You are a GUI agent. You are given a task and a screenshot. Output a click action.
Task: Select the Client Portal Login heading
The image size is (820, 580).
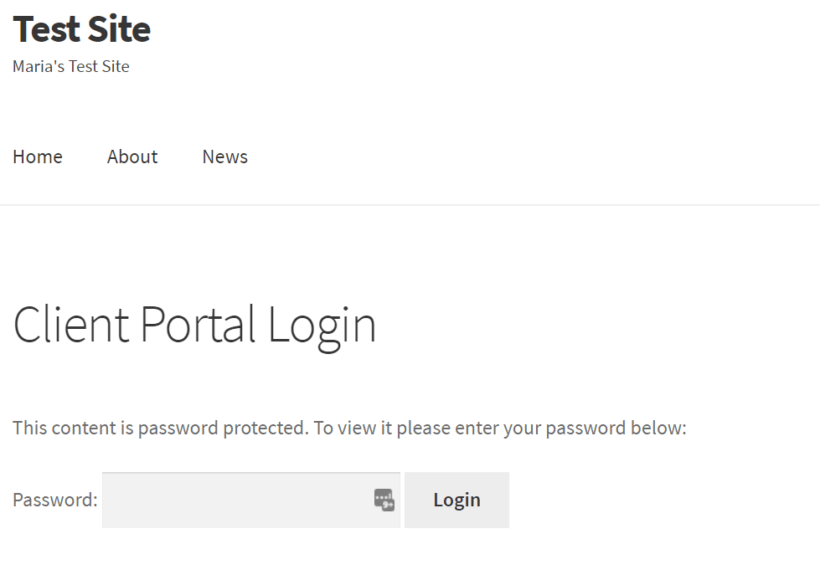194,324
